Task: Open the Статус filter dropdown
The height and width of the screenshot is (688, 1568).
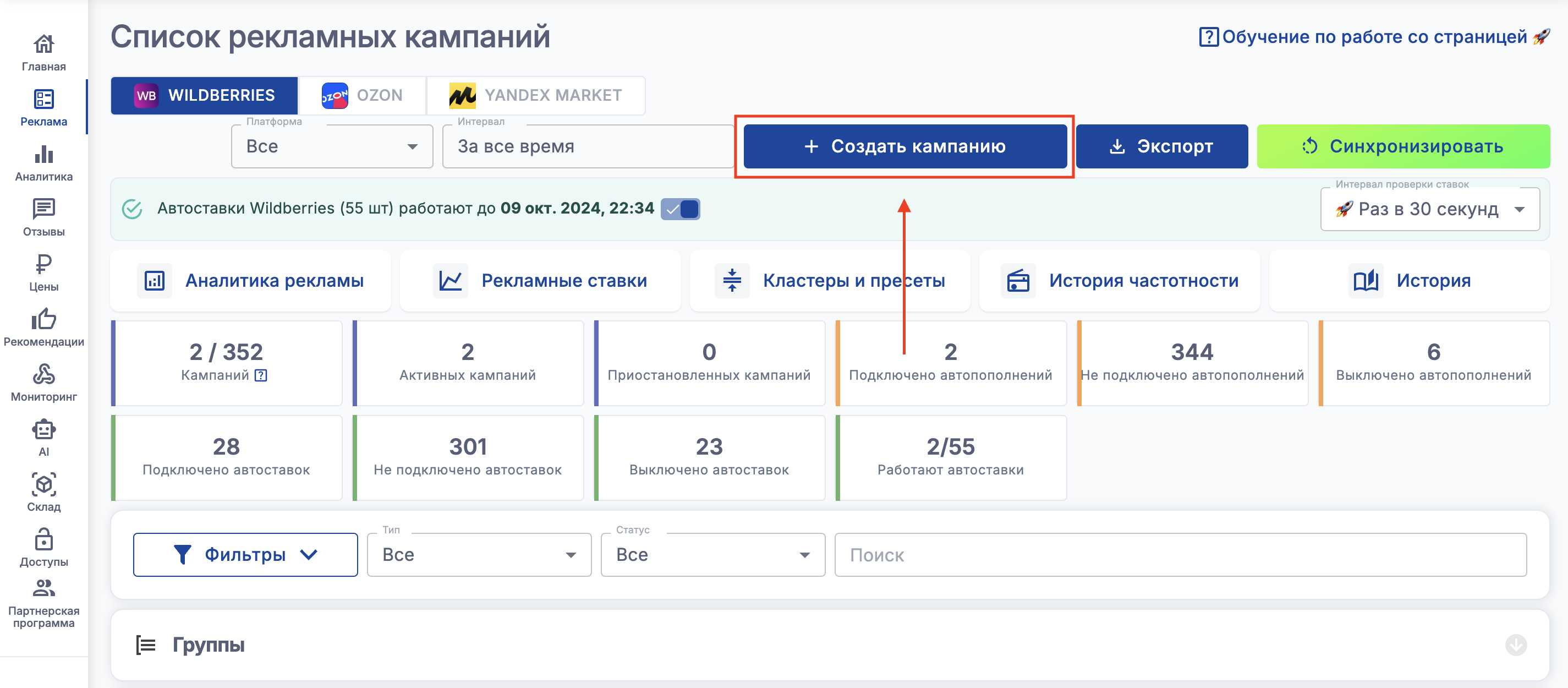Action: (x=712, y=555)
